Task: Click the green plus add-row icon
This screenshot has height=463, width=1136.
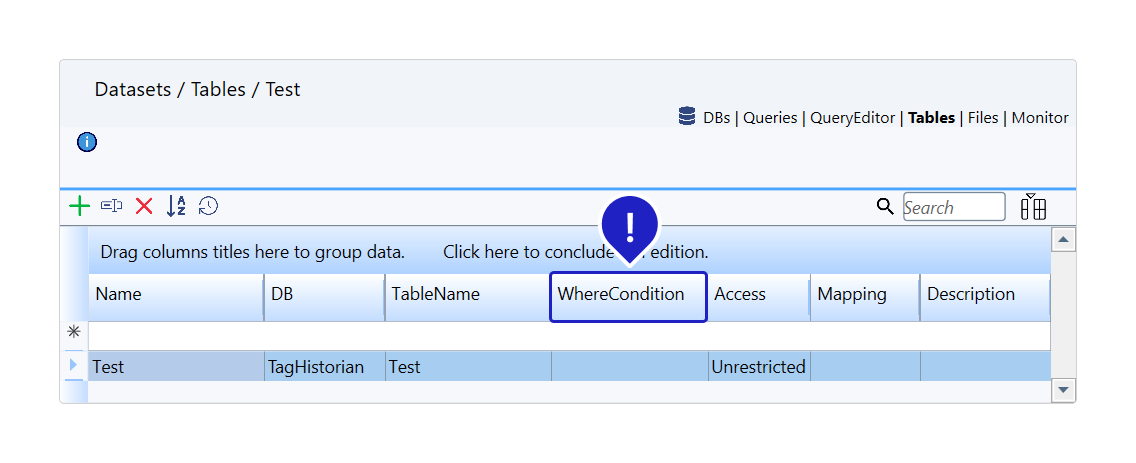Action: (79, 207)
